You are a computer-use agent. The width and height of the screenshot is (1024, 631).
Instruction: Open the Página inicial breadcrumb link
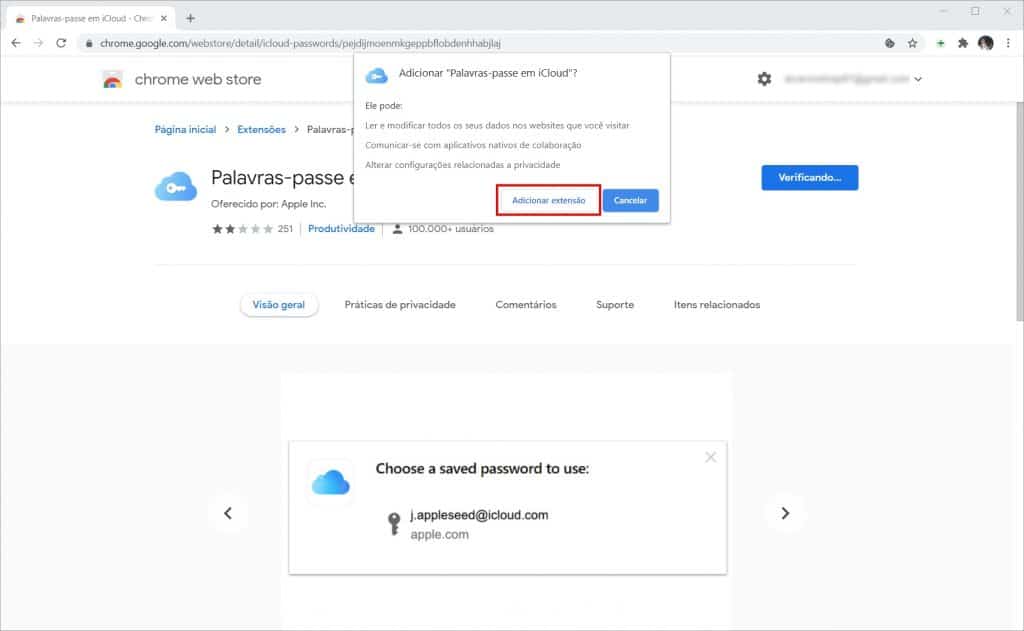click(x=185, y=129)
